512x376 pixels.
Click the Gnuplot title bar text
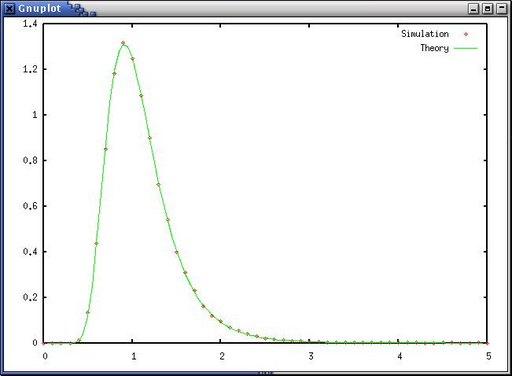coord(39,8)
